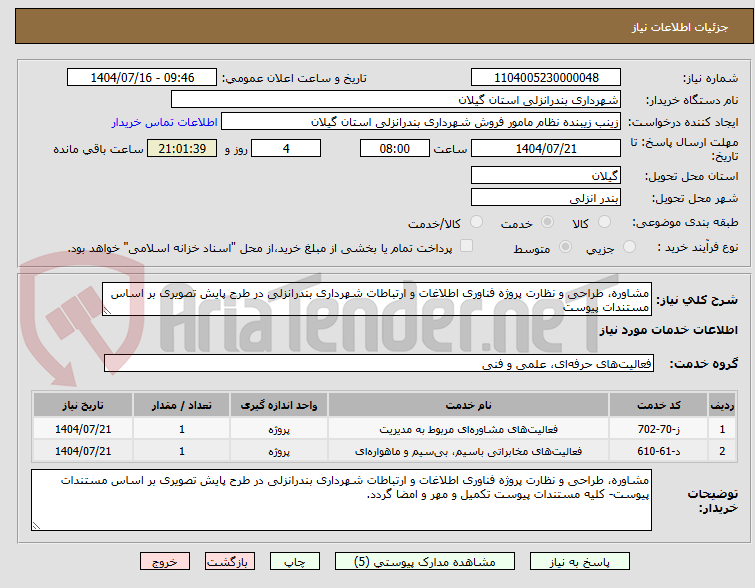Select the کالا radio button

click(x=604, y=222)
